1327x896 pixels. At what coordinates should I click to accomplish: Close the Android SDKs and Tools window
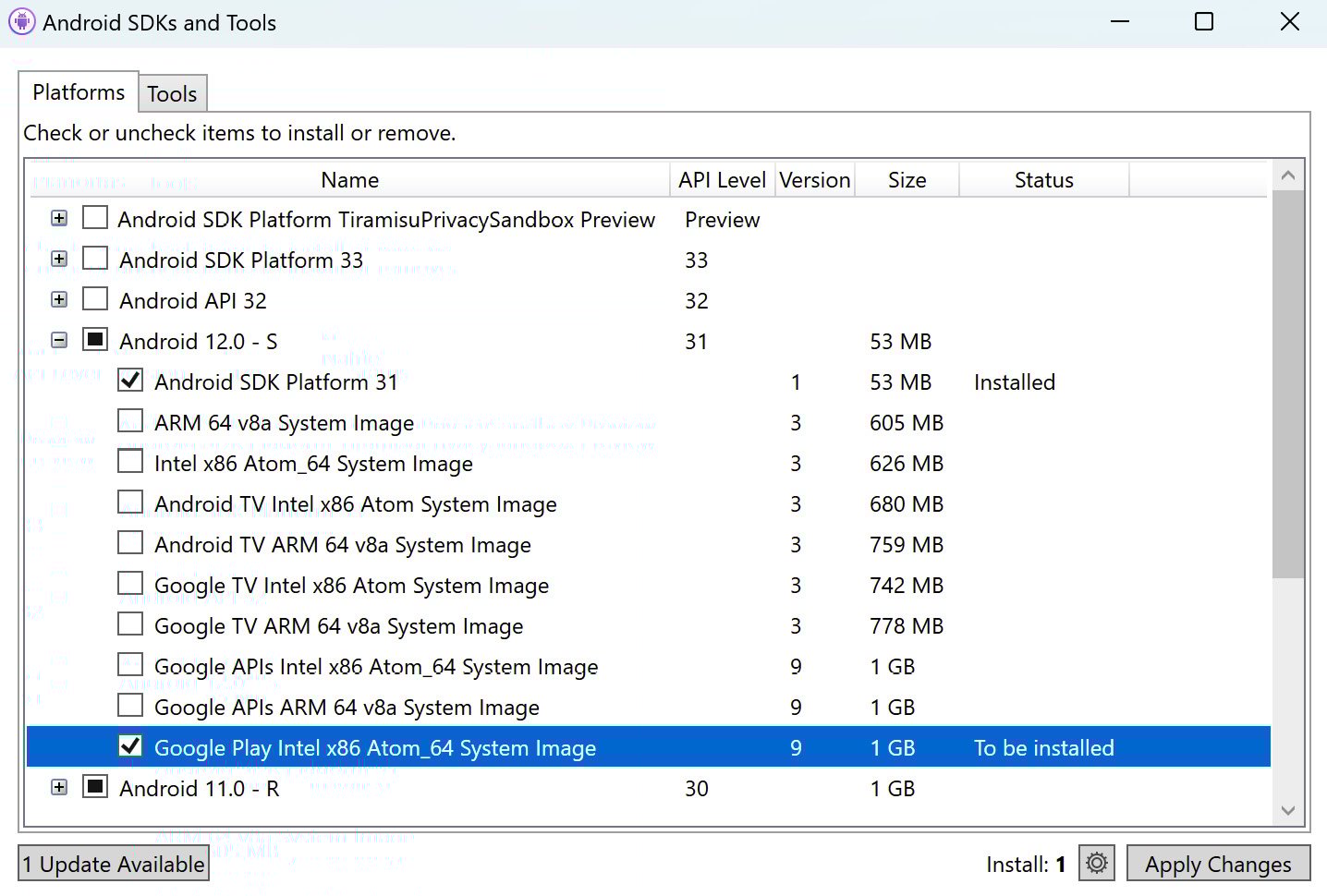1289,21
